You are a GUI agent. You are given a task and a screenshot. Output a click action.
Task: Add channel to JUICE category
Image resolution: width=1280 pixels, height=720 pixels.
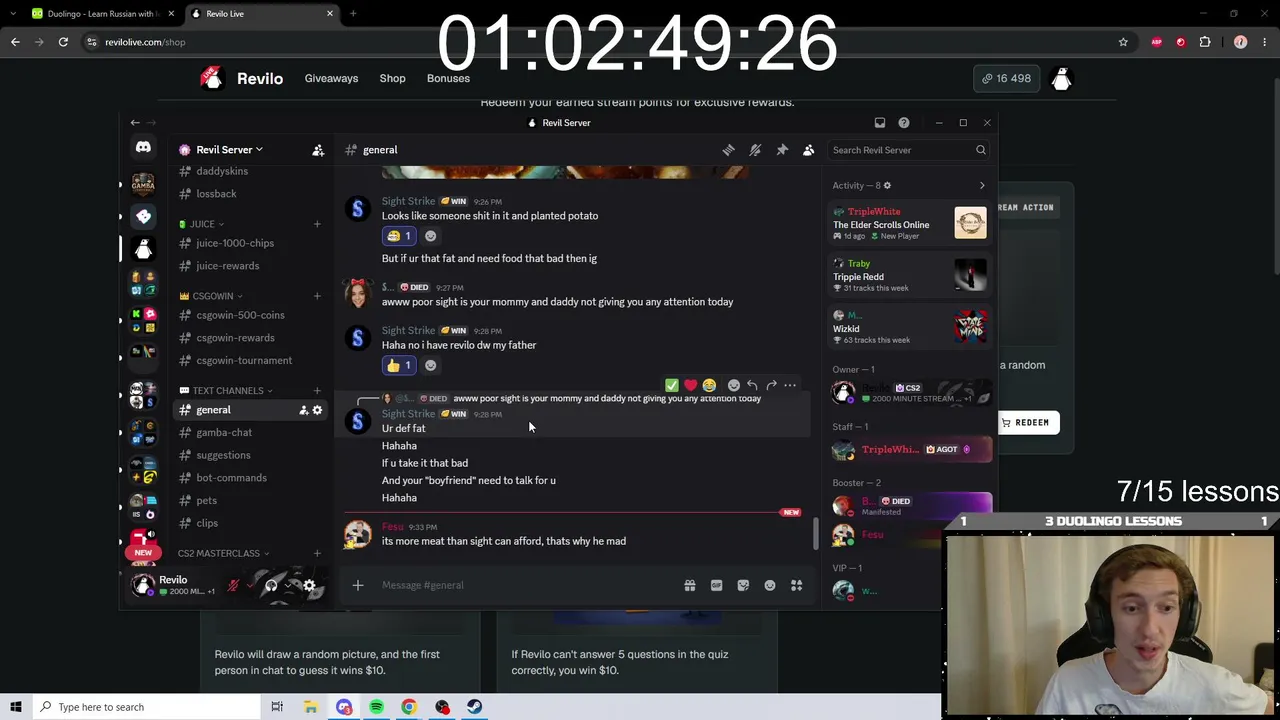pos(317,224)
